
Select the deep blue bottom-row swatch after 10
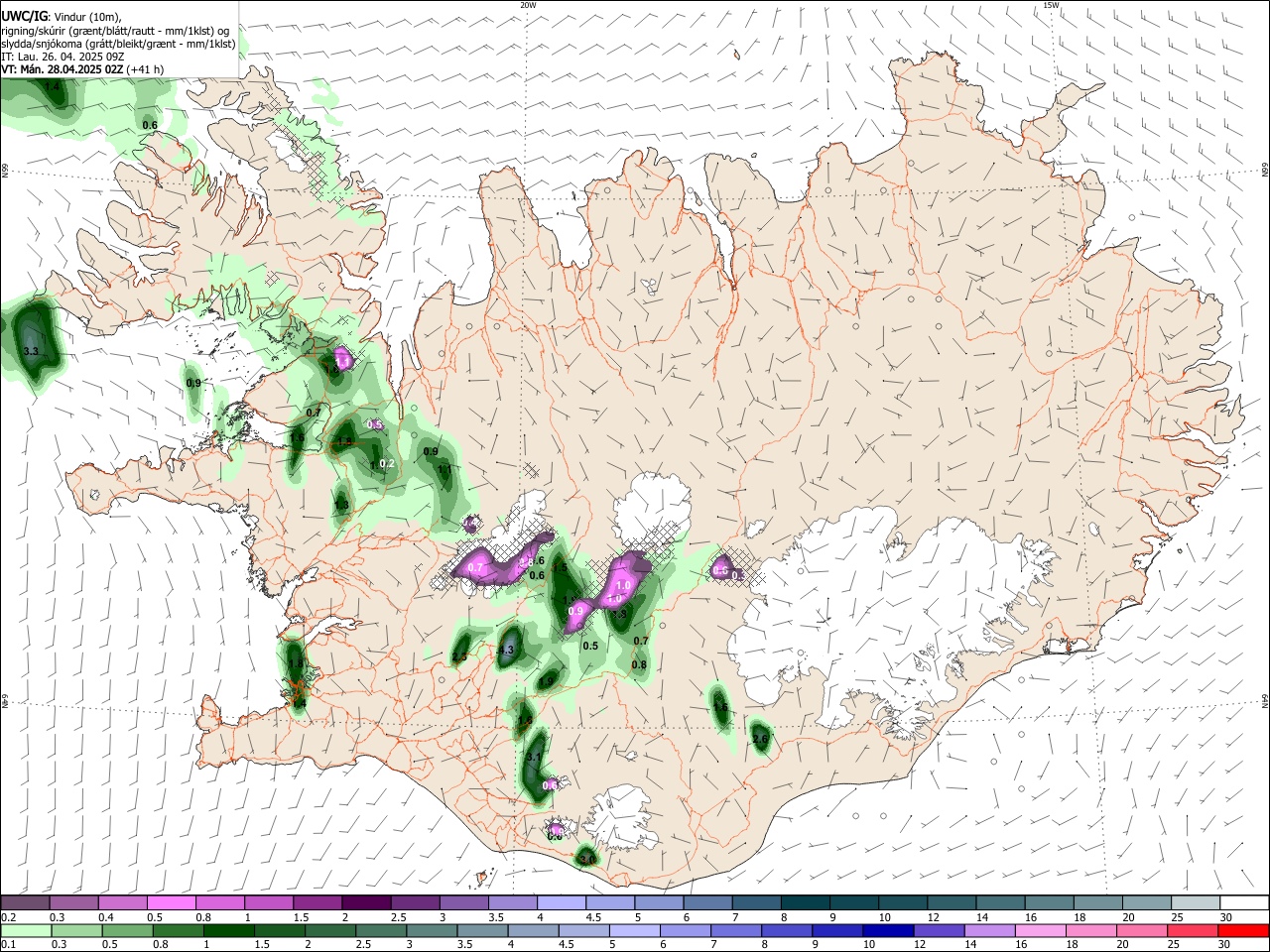coord(888,930)
